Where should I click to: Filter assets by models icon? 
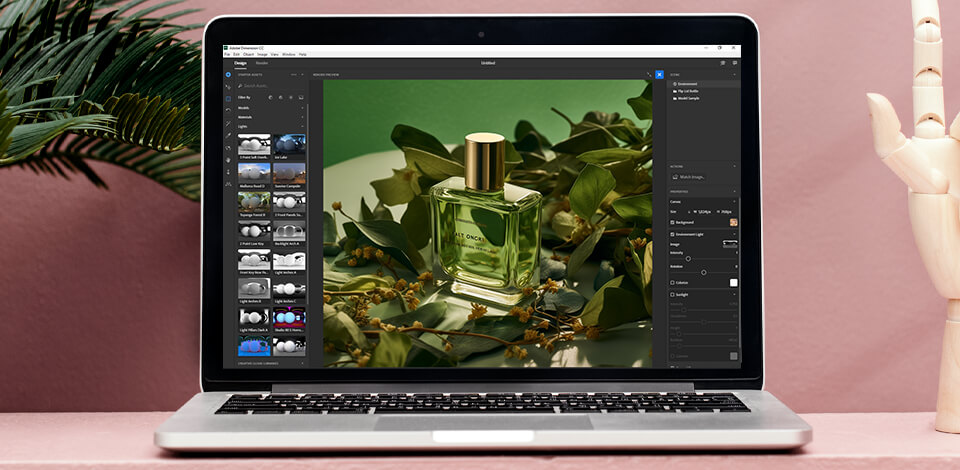pyautogui.click(x=271, y=97)
